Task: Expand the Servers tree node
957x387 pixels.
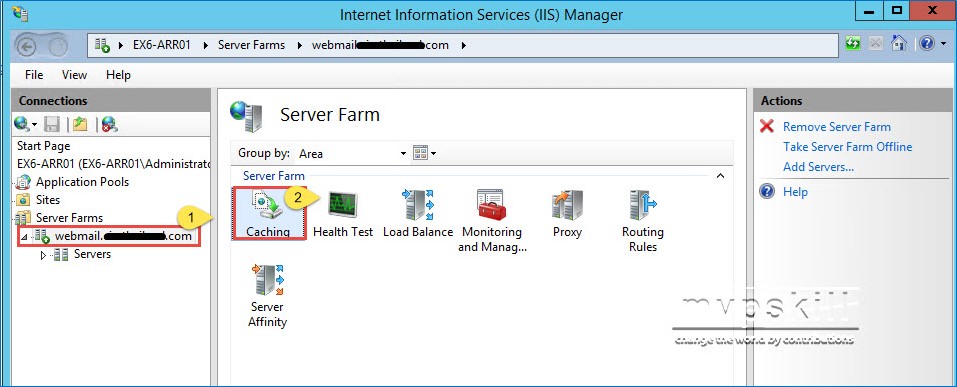Action: click(x=43, y=255)
